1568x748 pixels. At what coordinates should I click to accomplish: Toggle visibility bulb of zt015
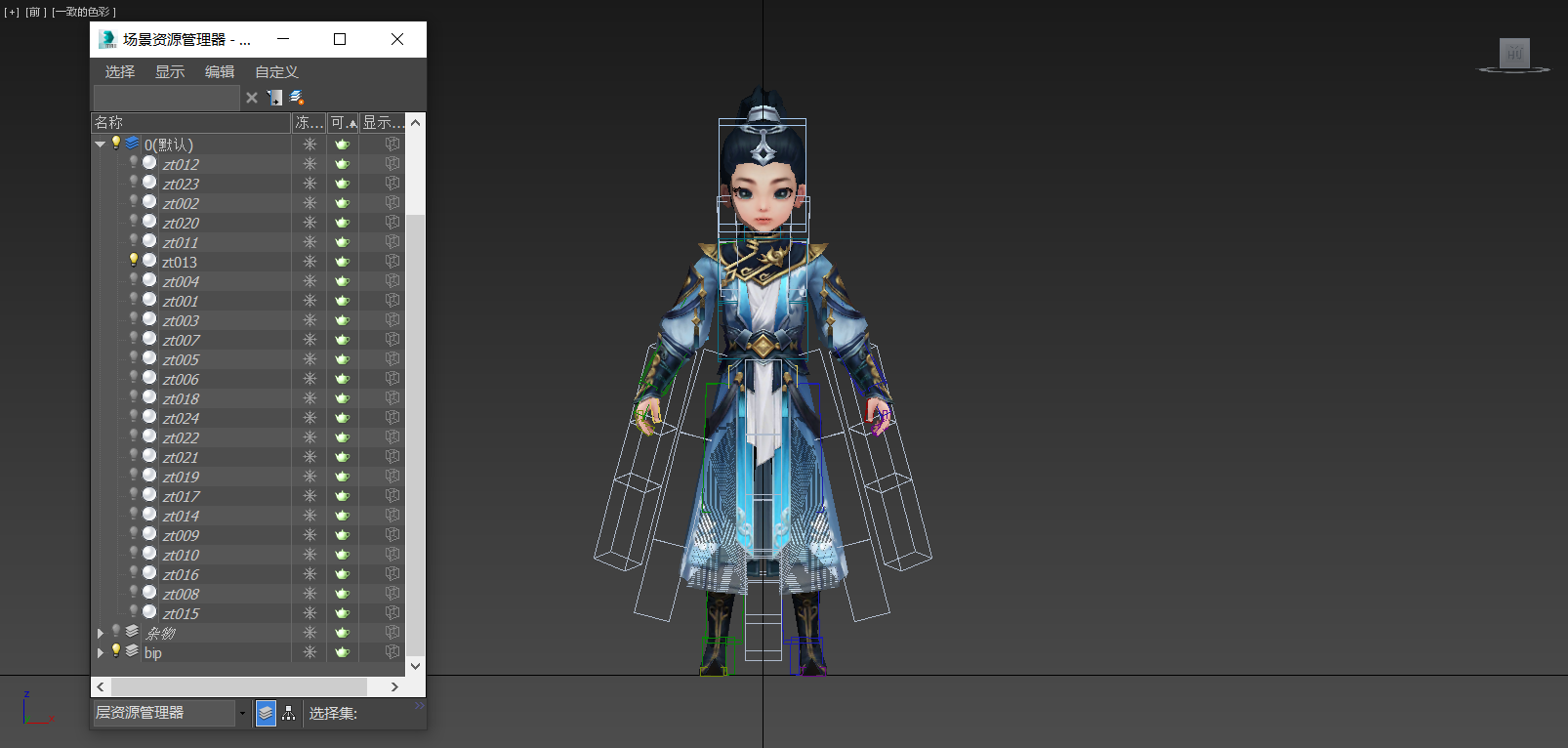click(x=134, y=612)
